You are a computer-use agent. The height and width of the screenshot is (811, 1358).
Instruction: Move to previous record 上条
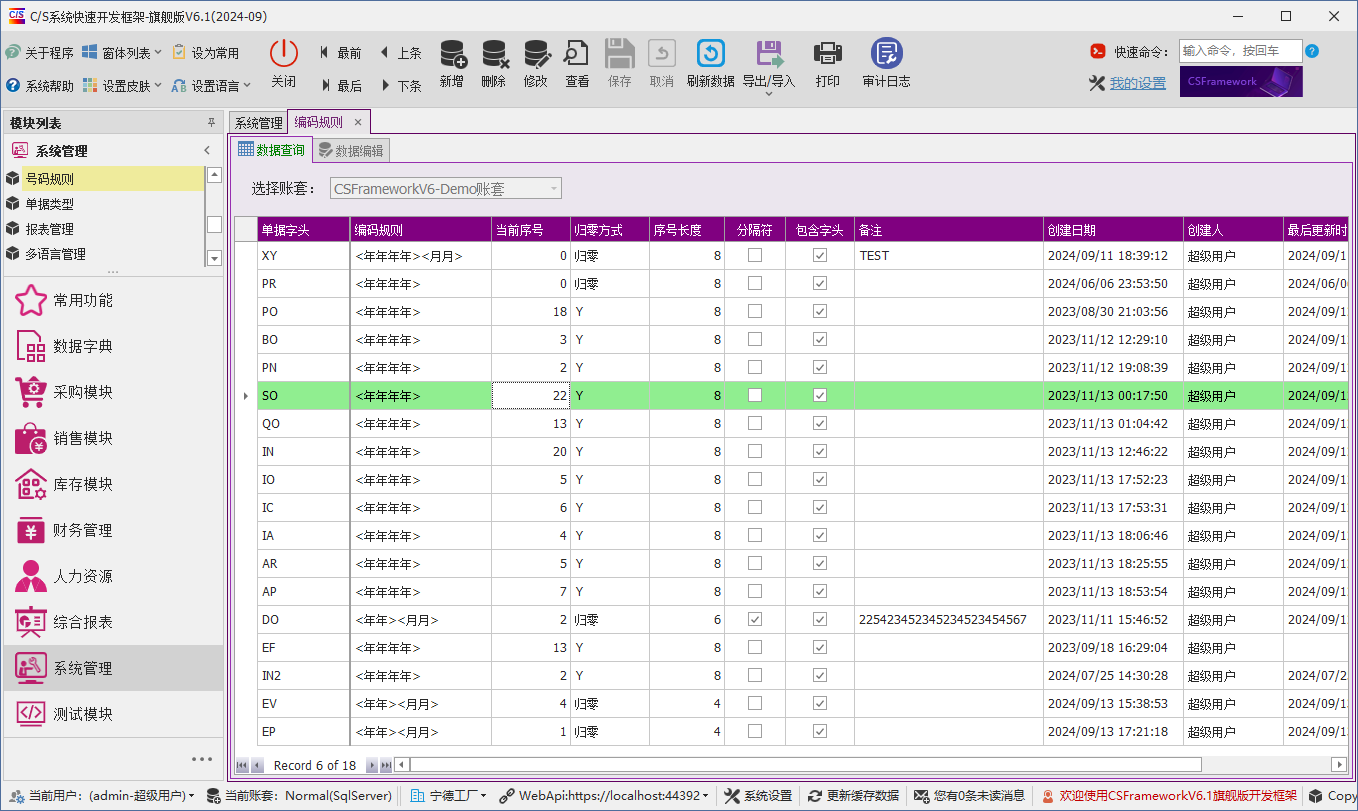[400, 53]
